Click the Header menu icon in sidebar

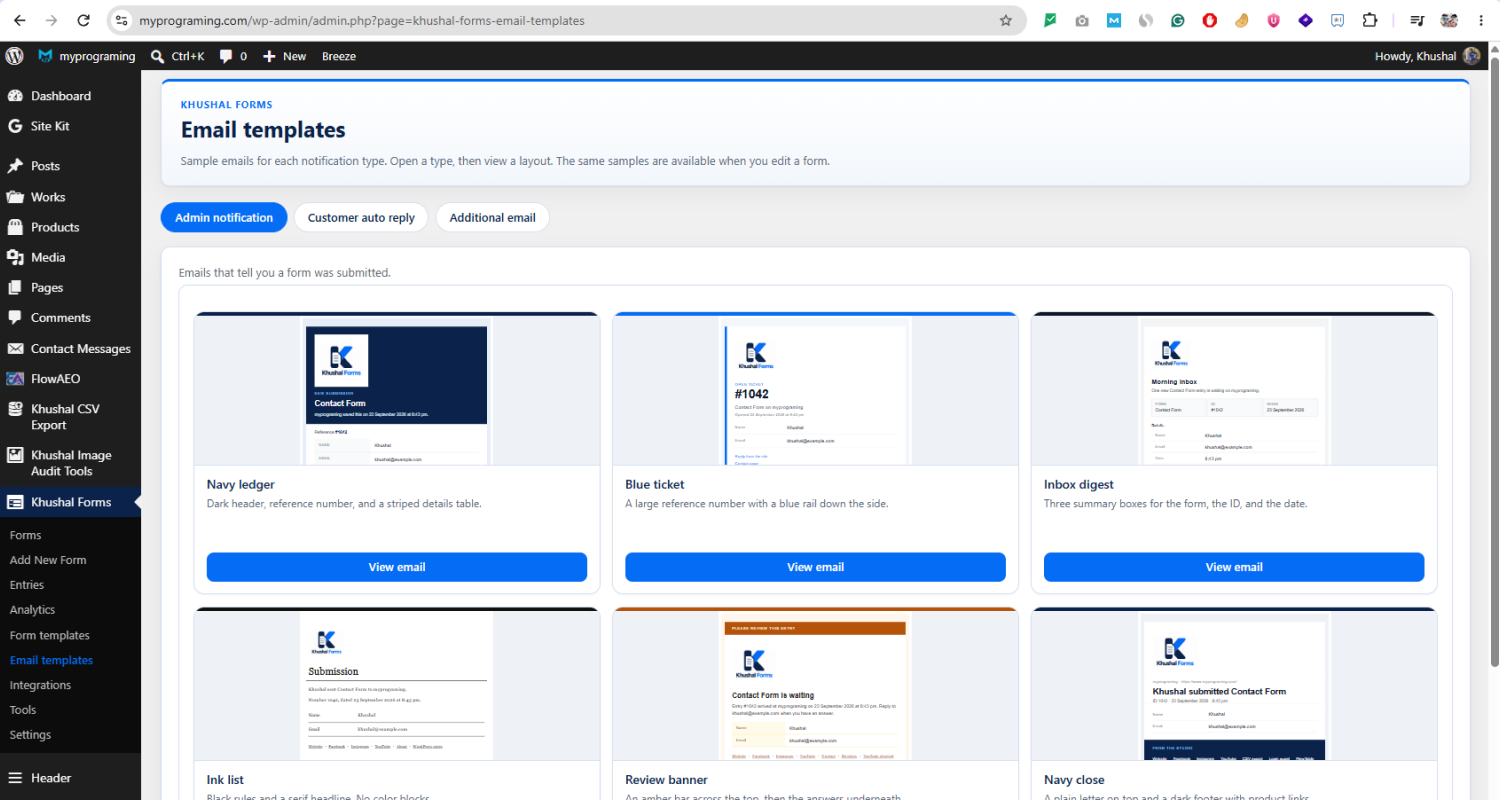pyautogui.click(x=15, y=778)
